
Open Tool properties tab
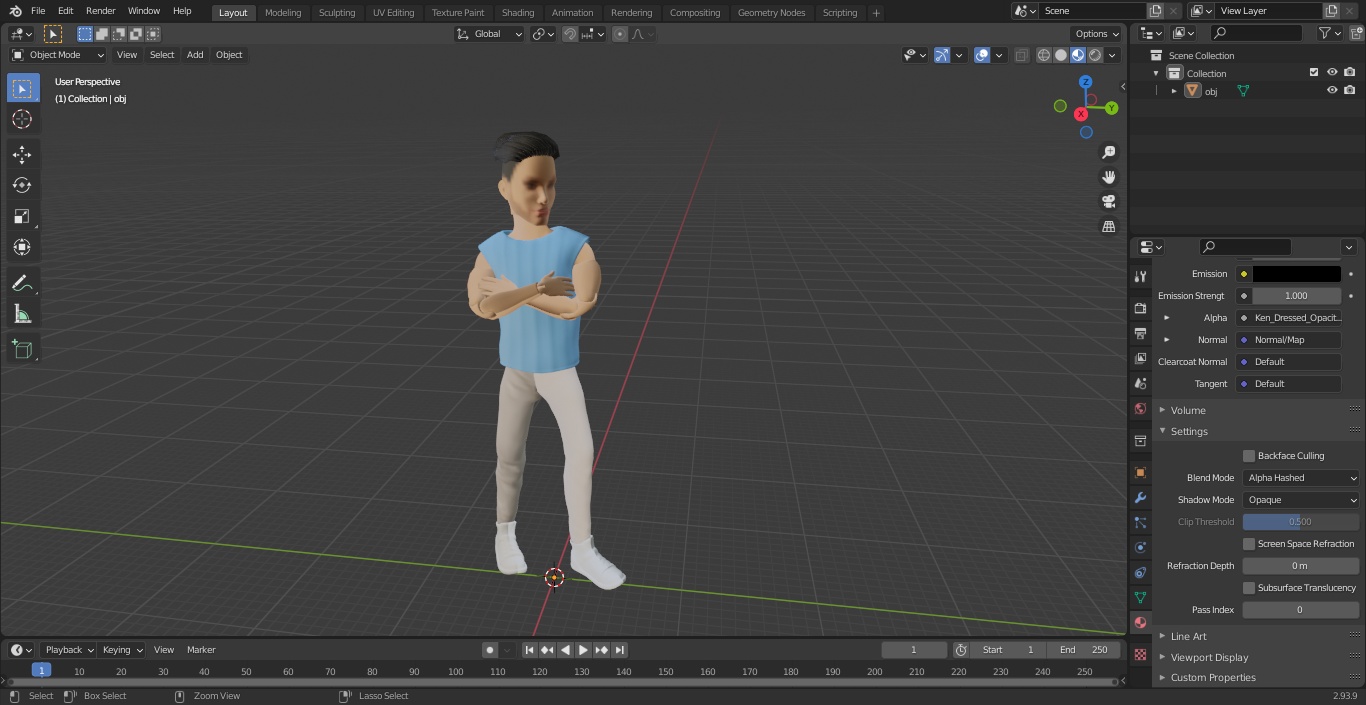pyautogui.click(x=1140, y=276)
